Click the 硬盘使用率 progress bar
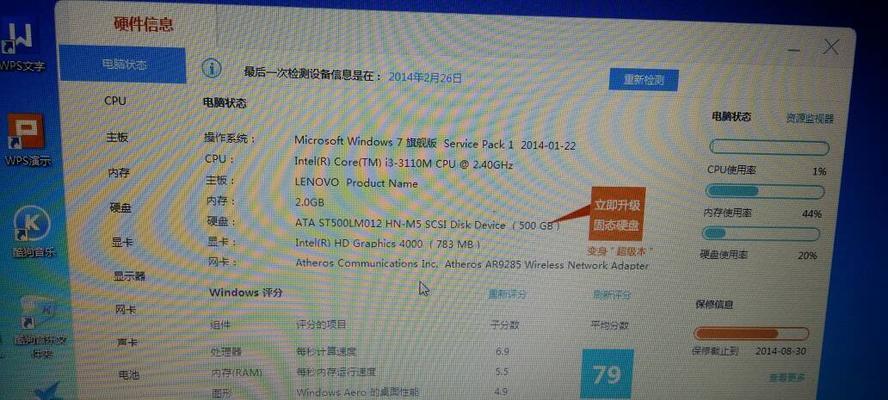 coord(761,233)
